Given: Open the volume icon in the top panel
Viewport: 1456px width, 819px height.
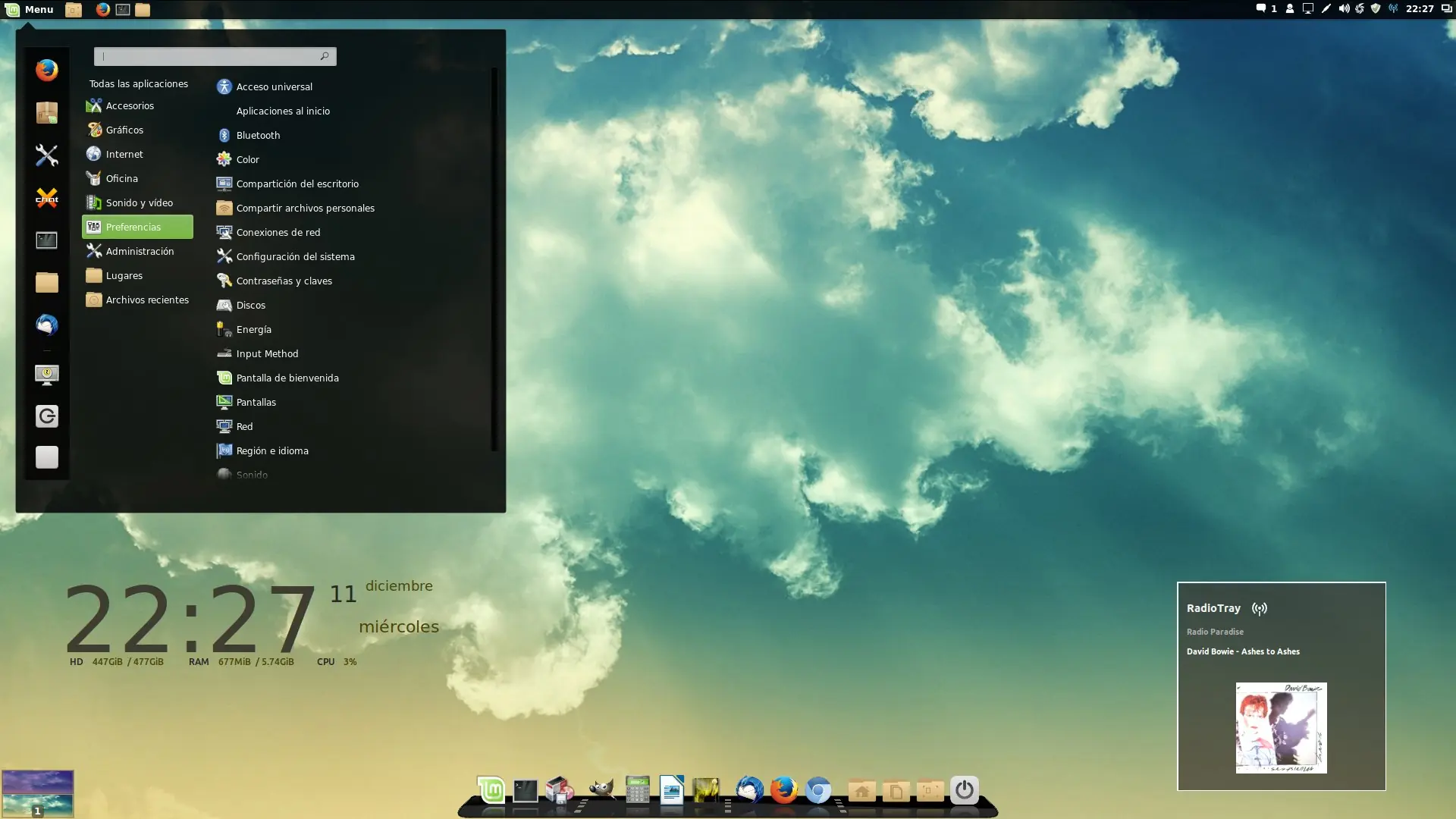Looking at the screenshot, I should 1343,9.
